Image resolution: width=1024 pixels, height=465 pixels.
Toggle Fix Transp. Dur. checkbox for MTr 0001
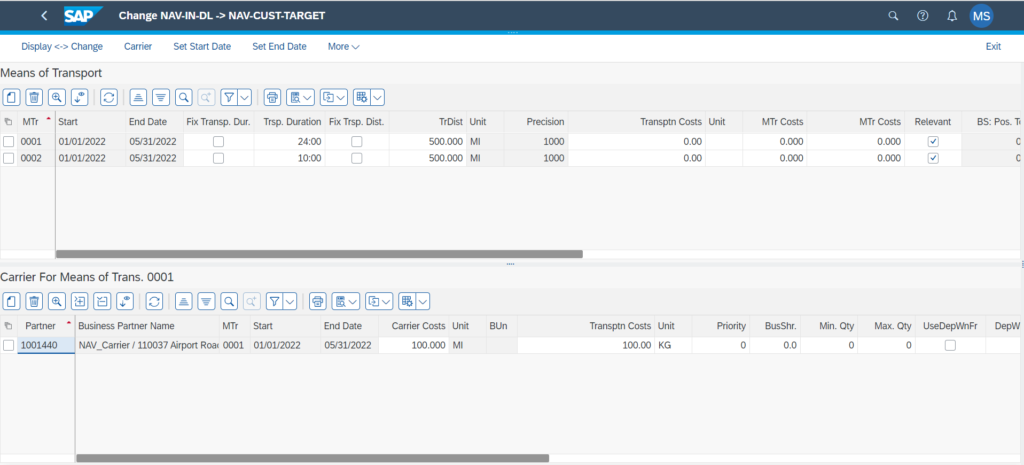point(218,142)
